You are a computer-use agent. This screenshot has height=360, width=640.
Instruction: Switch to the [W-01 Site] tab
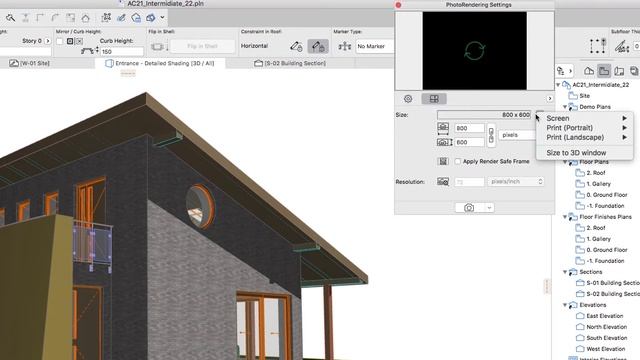29,63
